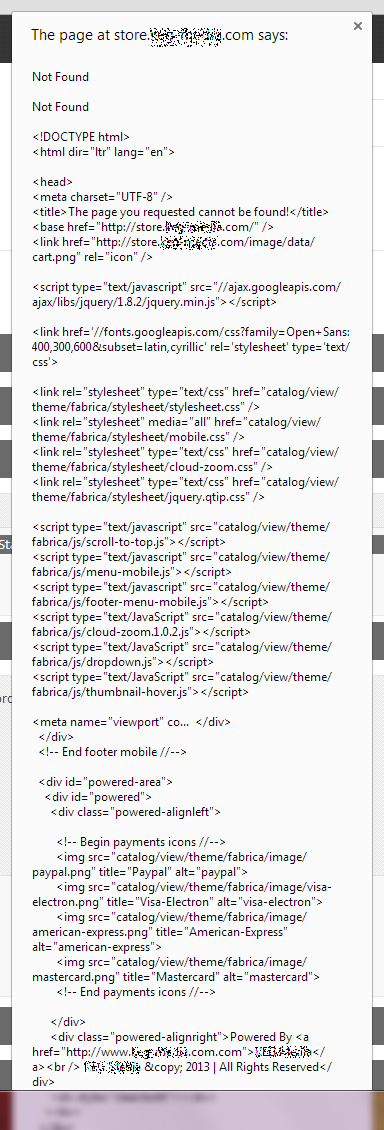
Task: Click the "<base href=" line
Action: point(153,226)
